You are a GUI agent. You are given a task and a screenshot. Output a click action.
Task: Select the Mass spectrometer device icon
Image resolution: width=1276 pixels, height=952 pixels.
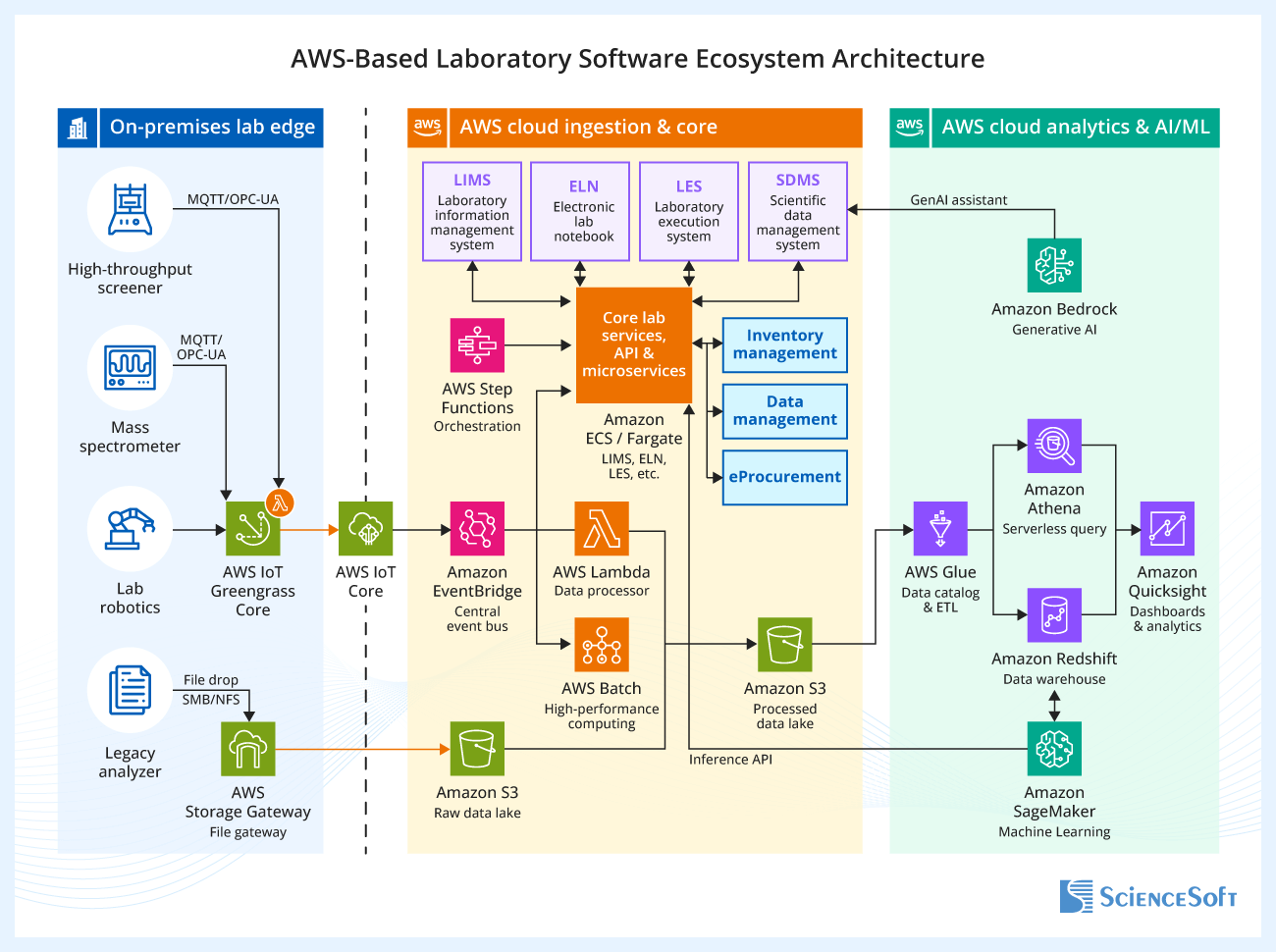129,368
